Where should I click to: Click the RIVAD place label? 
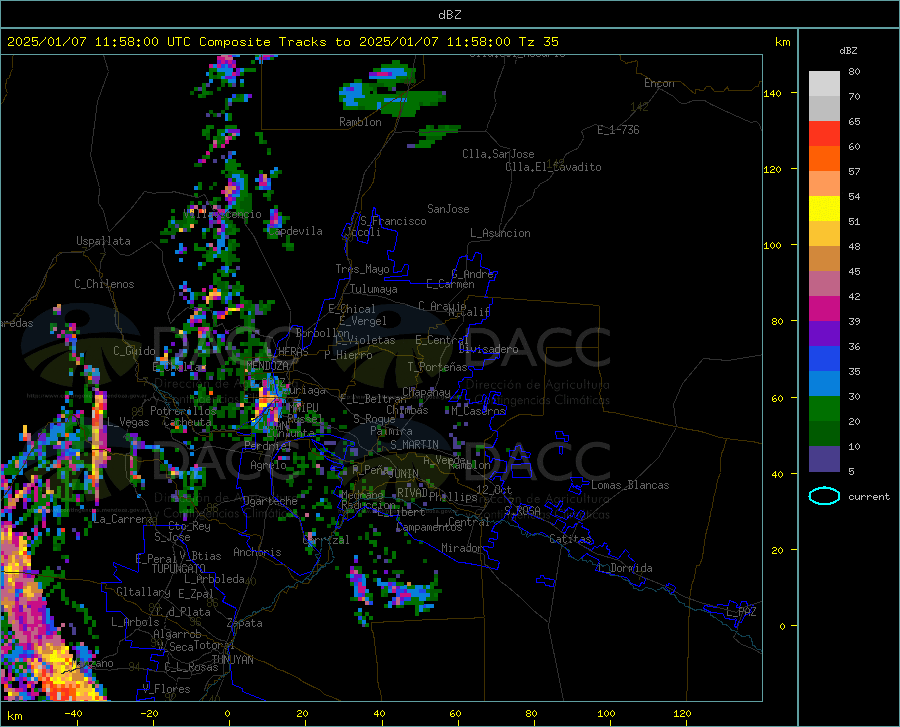[412, 492]
